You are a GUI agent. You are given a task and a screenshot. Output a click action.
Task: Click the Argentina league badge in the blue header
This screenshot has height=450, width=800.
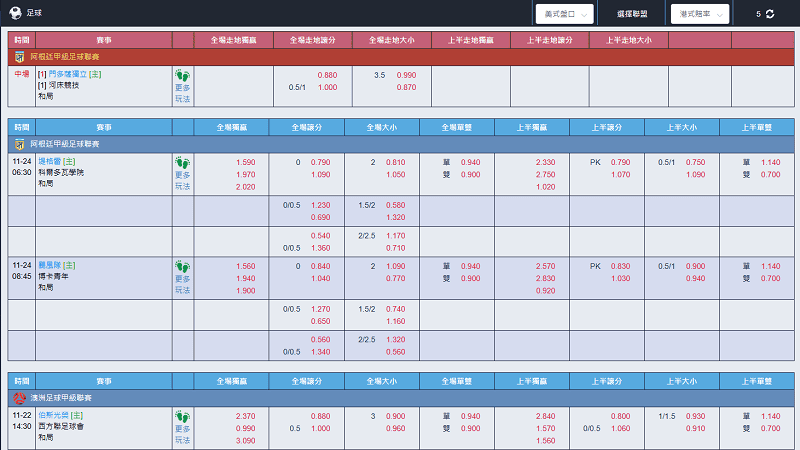point(18,145)
